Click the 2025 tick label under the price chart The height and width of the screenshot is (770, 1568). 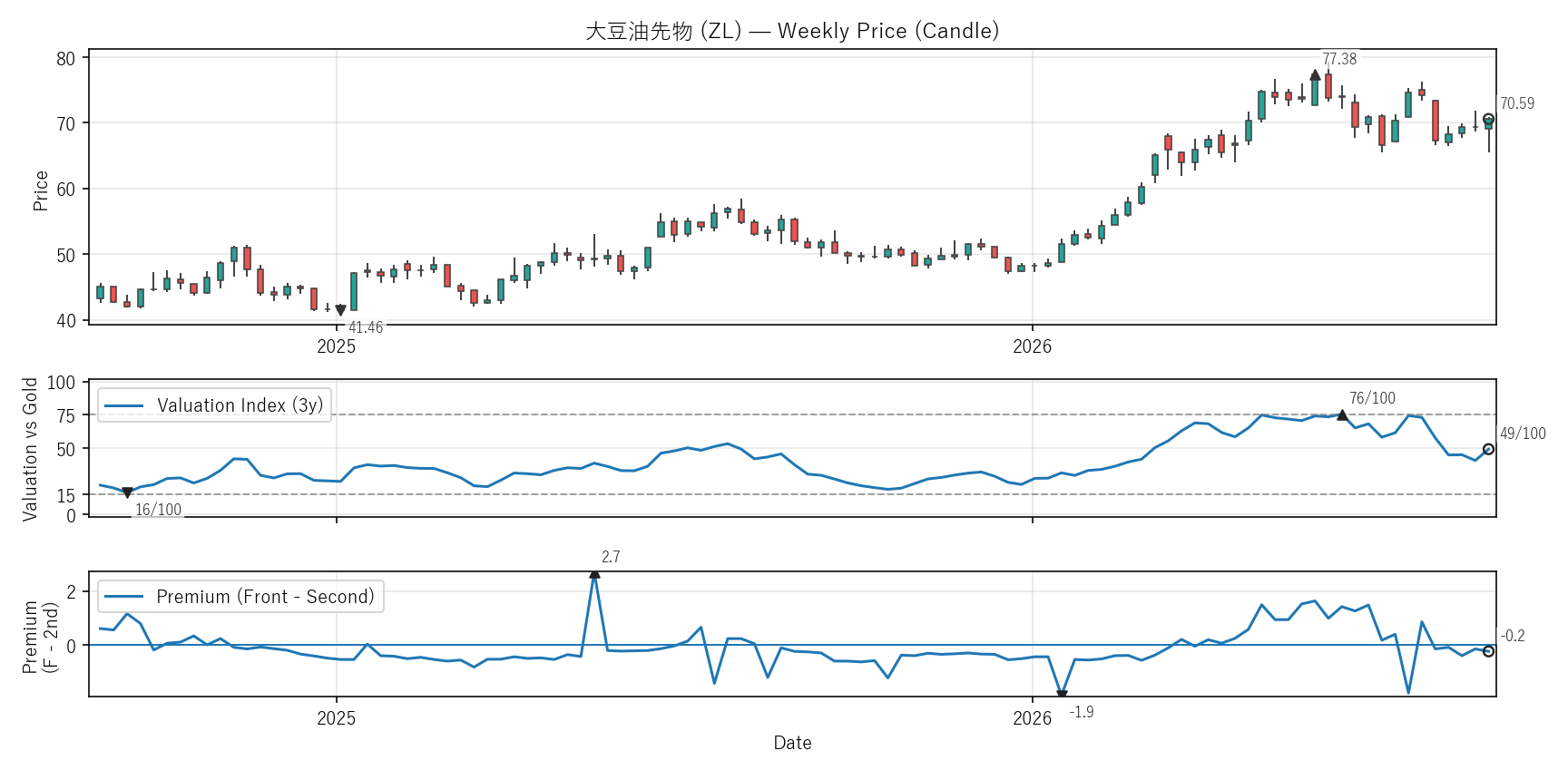coord(337,346)
